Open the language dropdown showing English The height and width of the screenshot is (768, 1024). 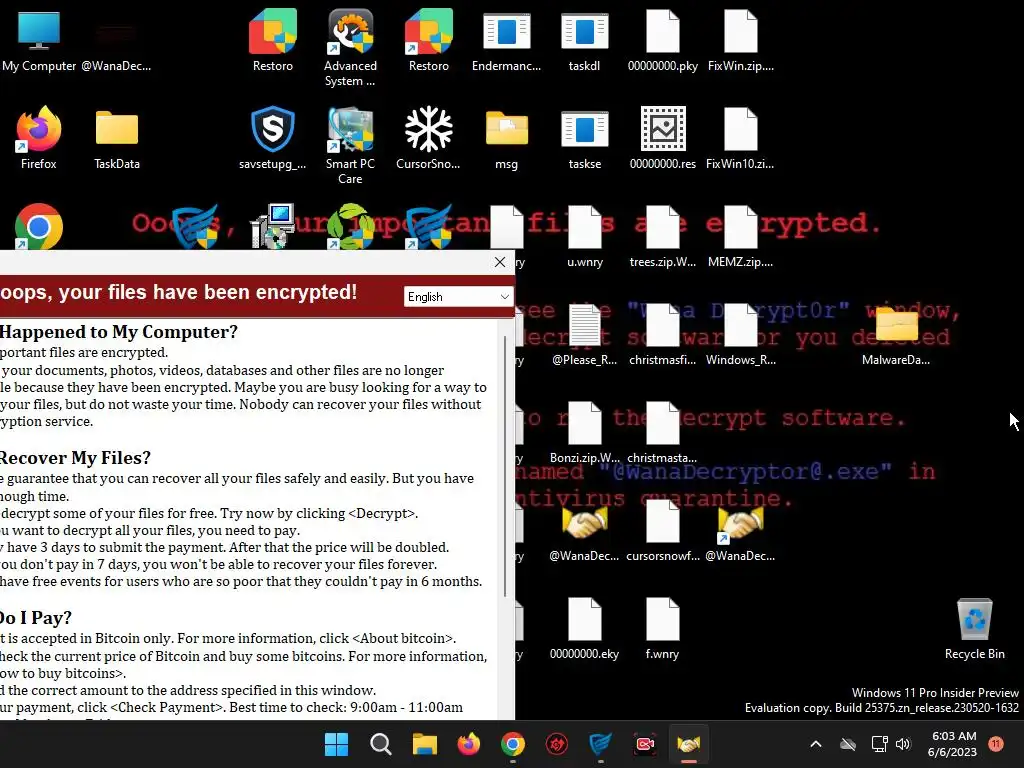pos(458,296)
